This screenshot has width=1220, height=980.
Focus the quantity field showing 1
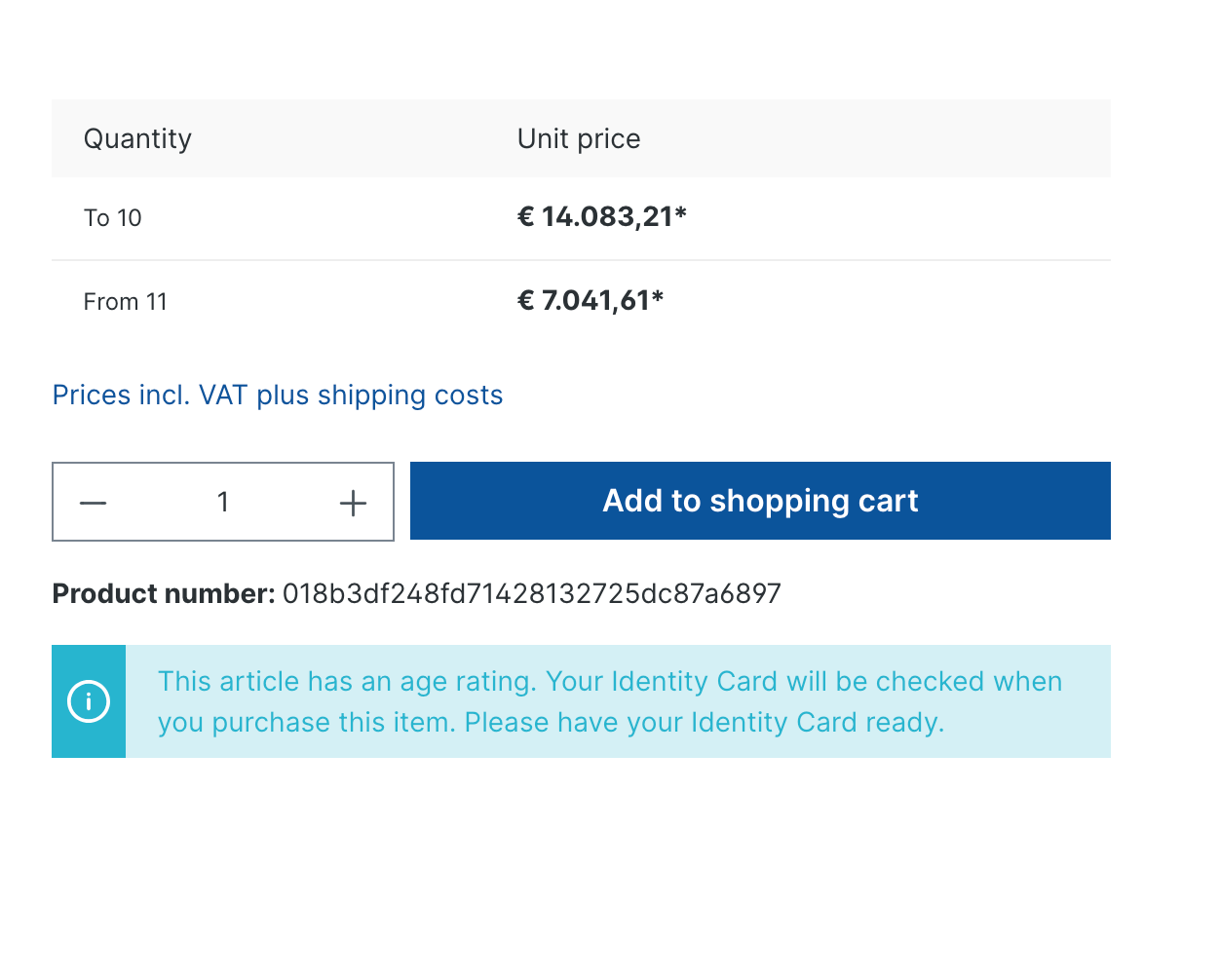pyautogui.click(x=223, y=502)
